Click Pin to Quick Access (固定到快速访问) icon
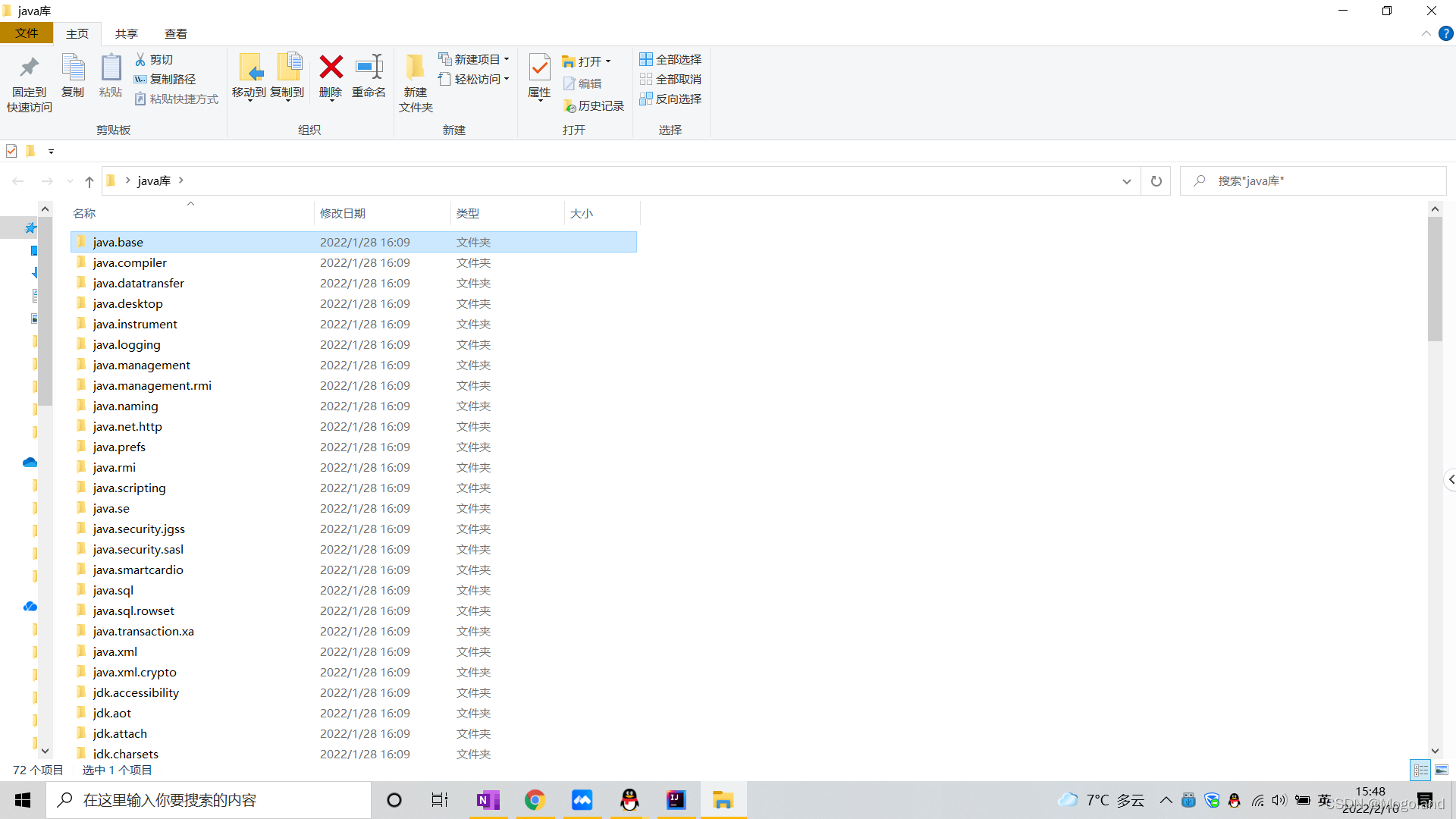1456x819 pixels. click(30, 68)
